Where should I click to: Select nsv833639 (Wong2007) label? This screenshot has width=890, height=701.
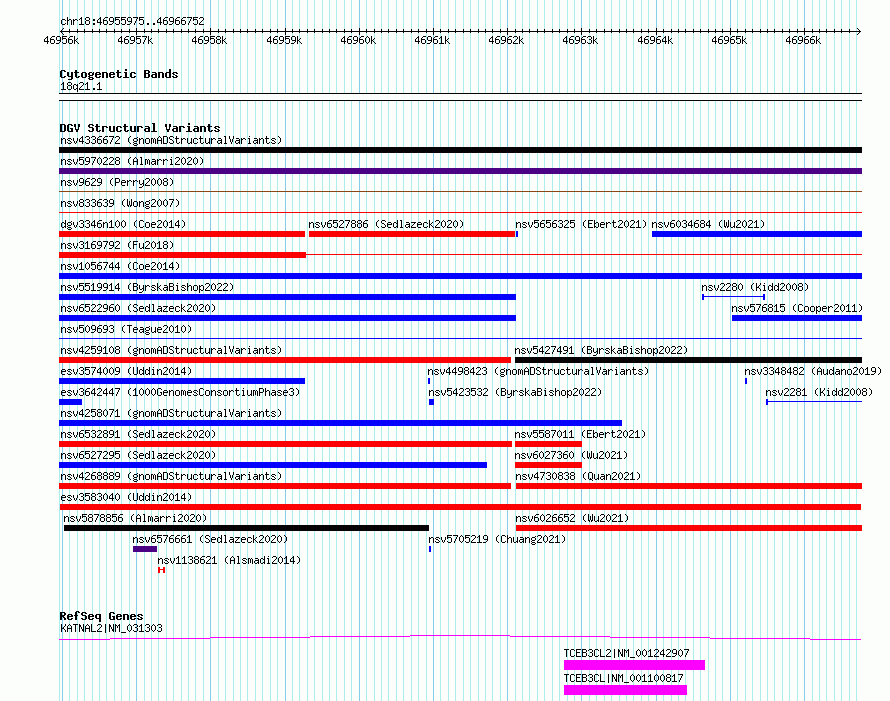pyautogui.click(x=120, y=203)
